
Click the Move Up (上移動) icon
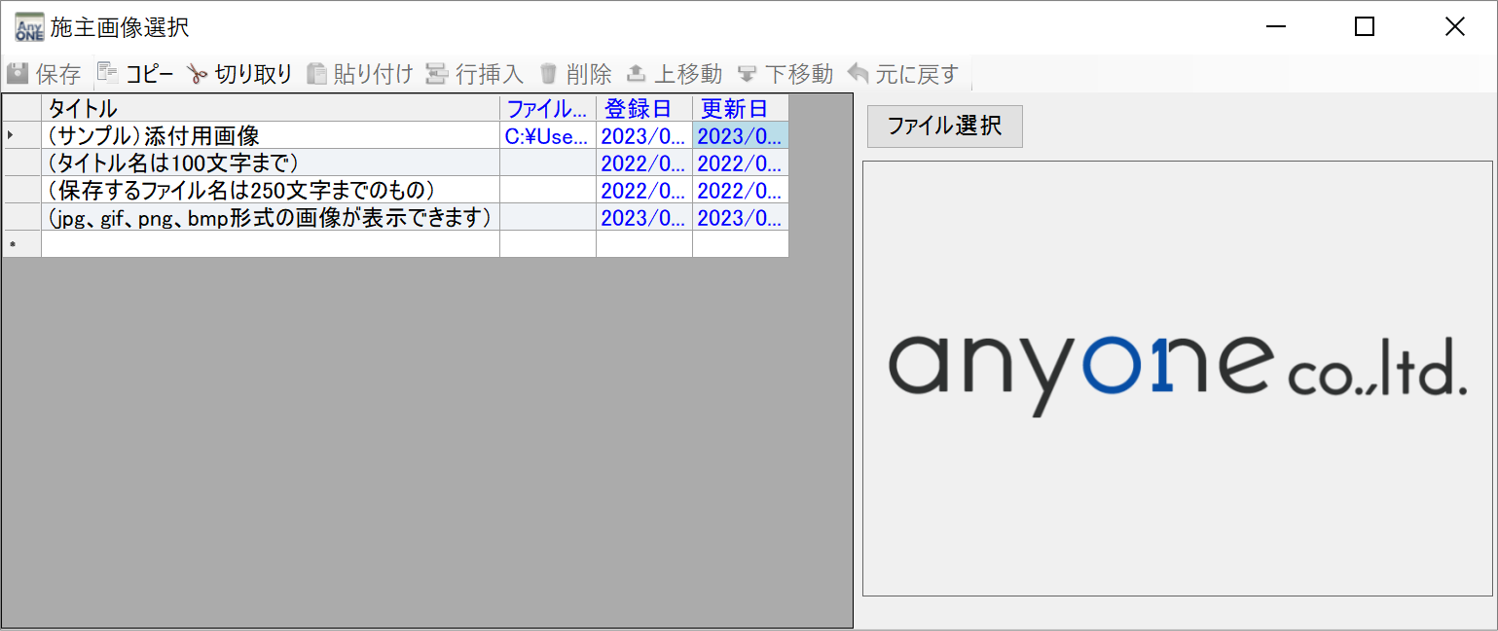click(x=636, y=74)
